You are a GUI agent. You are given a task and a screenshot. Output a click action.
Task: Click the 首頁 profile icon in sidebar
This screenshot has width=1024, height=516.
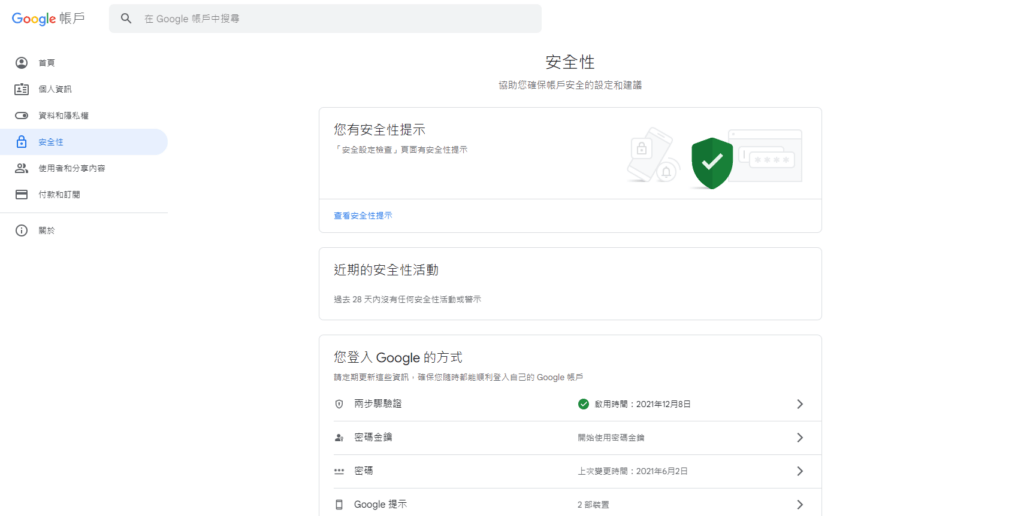click(x=21, y=63)
